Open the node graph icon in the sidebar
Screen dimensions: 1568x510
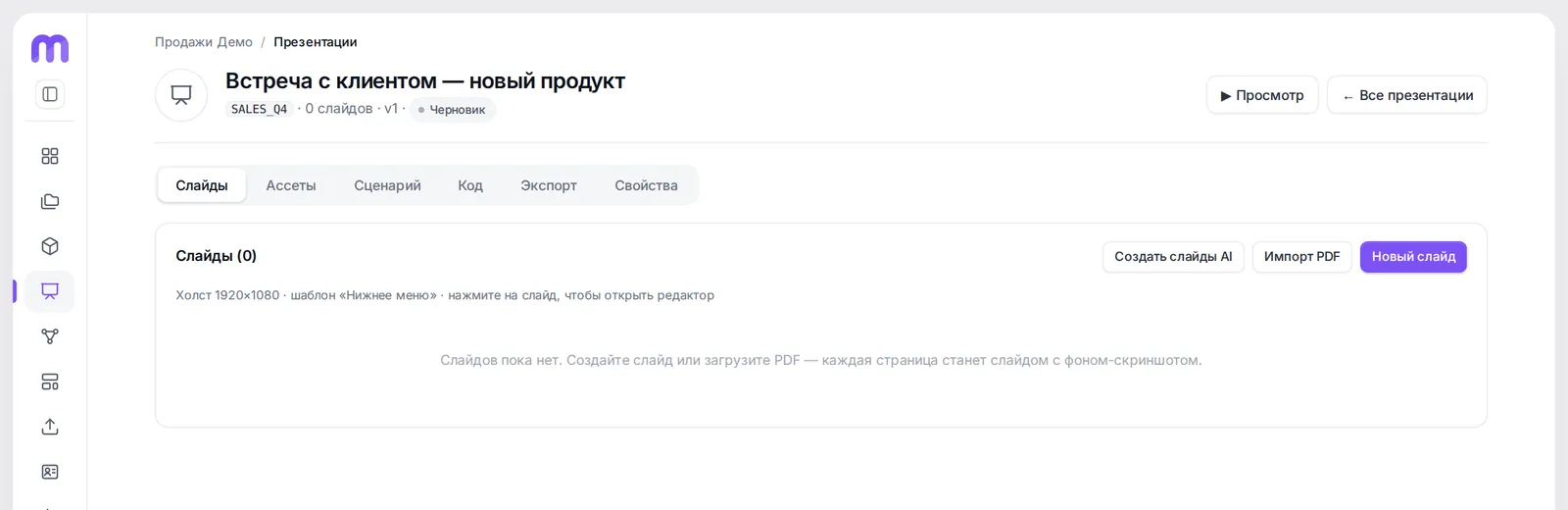50,336
